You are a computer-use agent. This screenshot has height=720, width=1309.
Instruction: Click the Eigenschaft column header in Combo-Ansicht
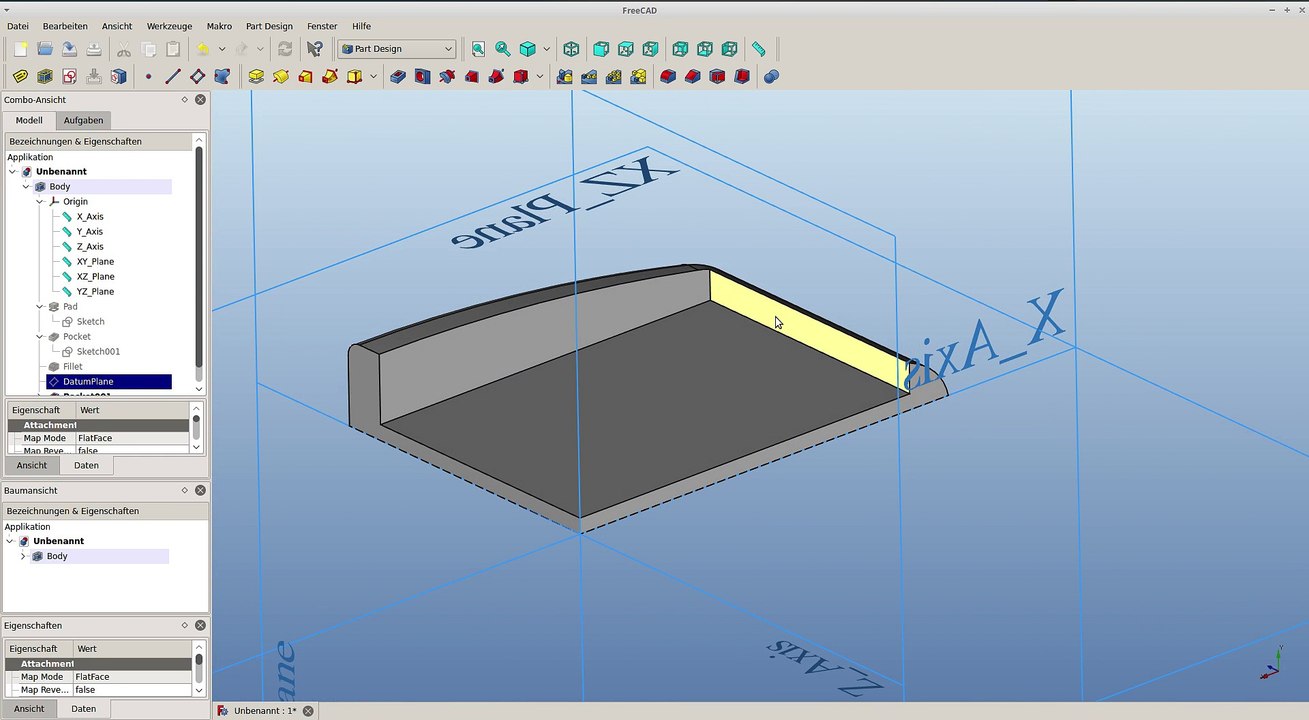(36, 410)
